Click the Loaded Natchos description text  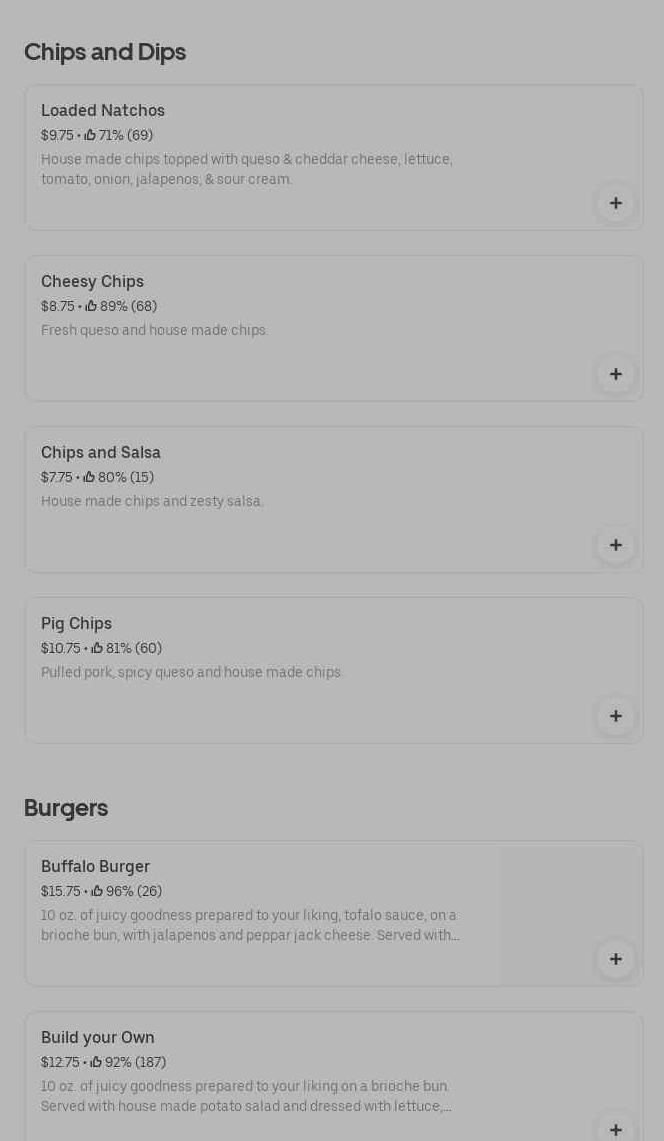(246, 169)
